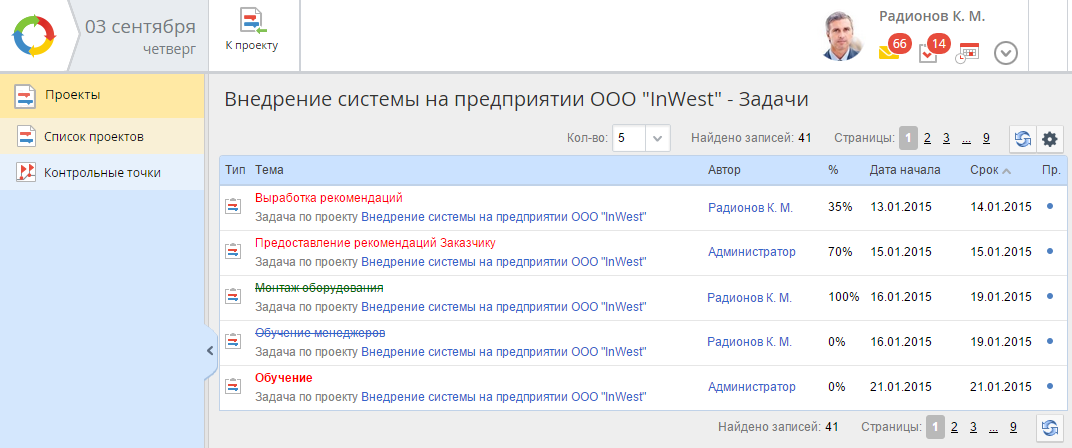The height and width of the screenshot is (448, 1072).
Task: Click the author Администратор link for Обучение task
Action: (x=751, y=387)
